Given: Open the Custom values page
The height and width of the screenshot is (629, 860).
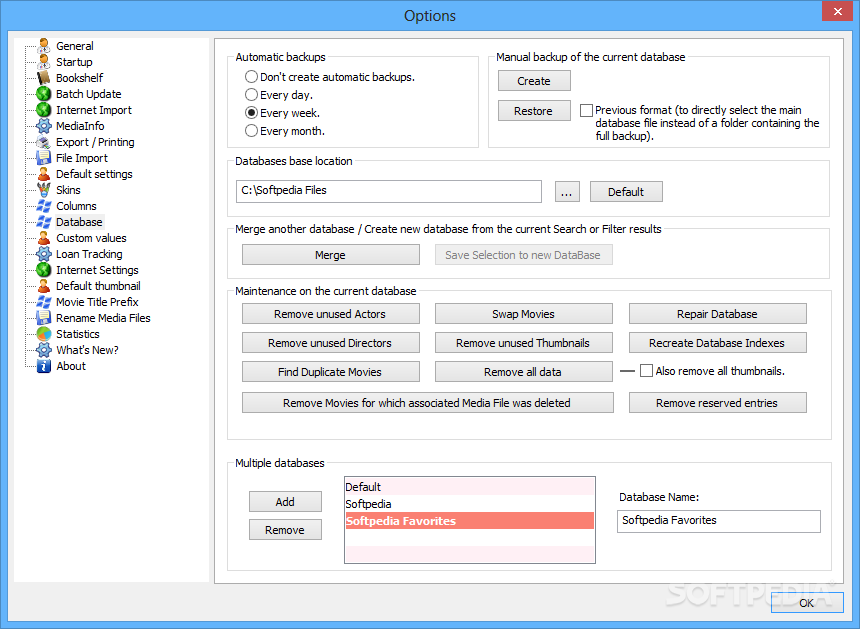Looking at the screenshot, I should pos(91,238).
